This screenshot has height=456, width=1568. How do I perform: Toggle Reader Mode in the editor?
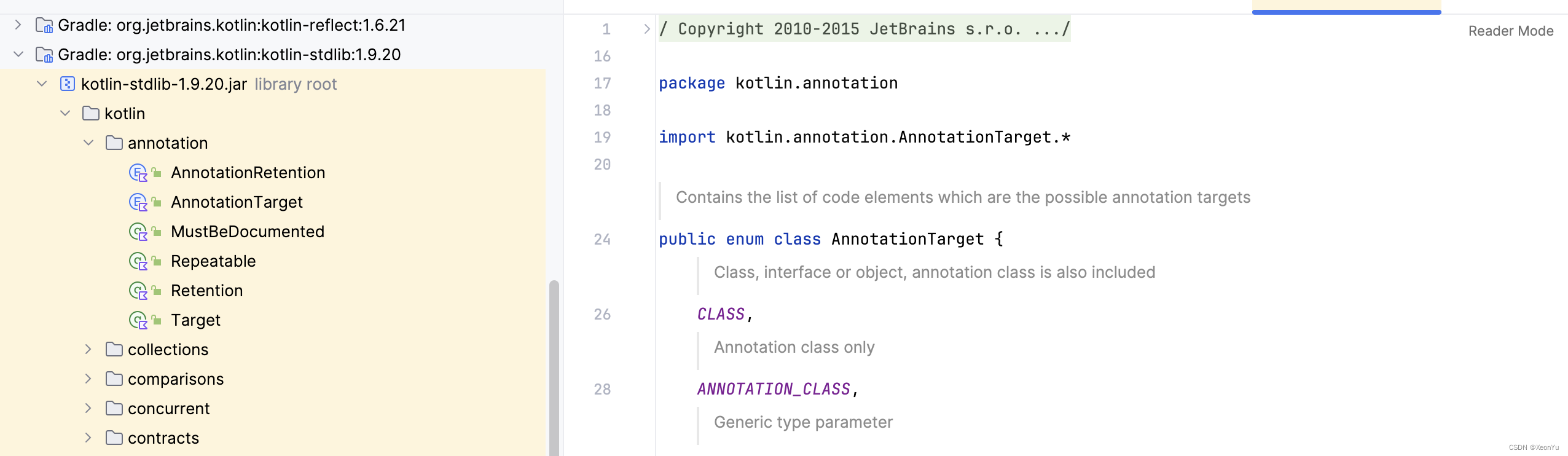tap(1511, 31)
